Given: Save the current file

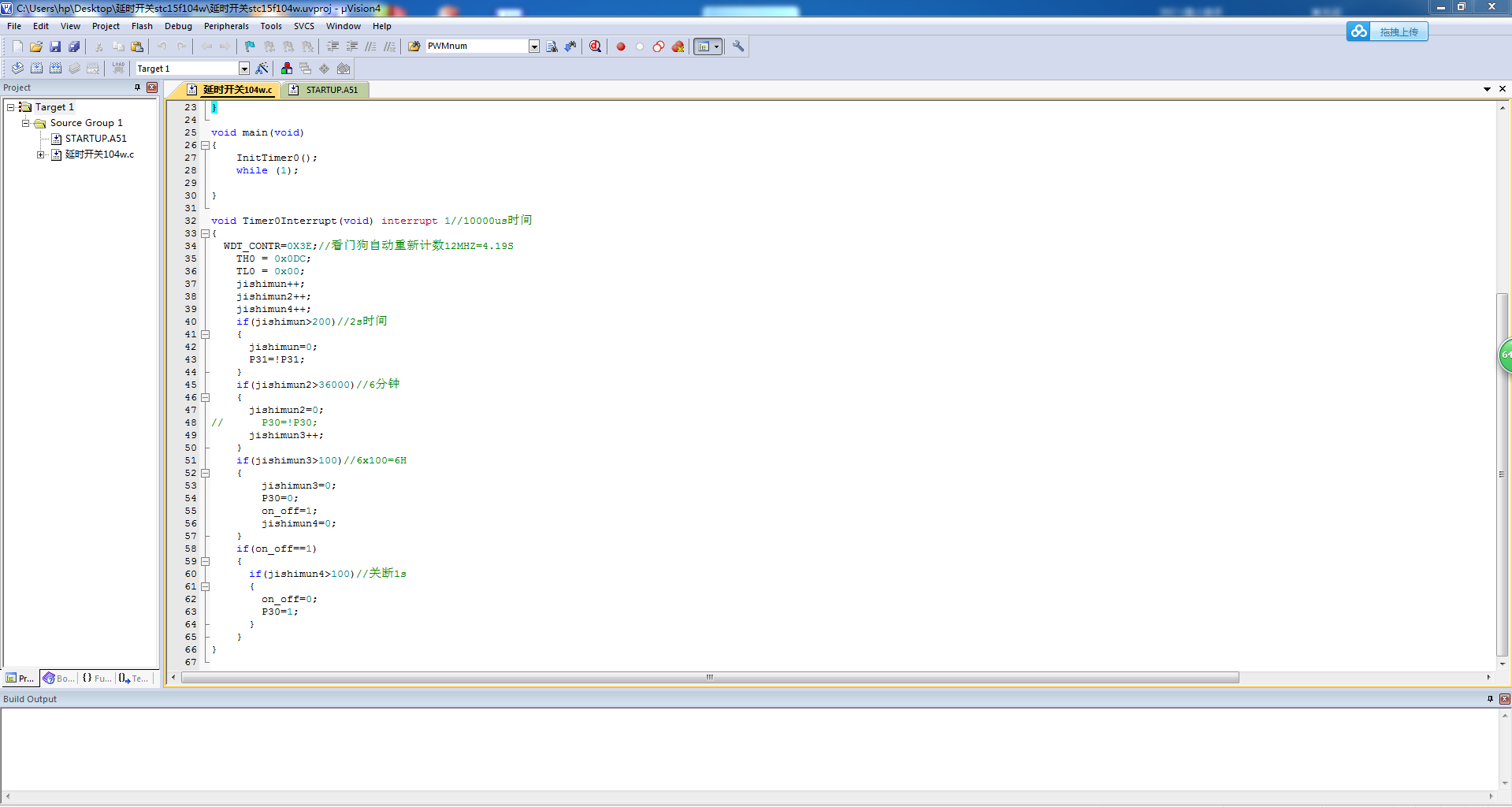Looking at the screenshot, I should 55,46.
